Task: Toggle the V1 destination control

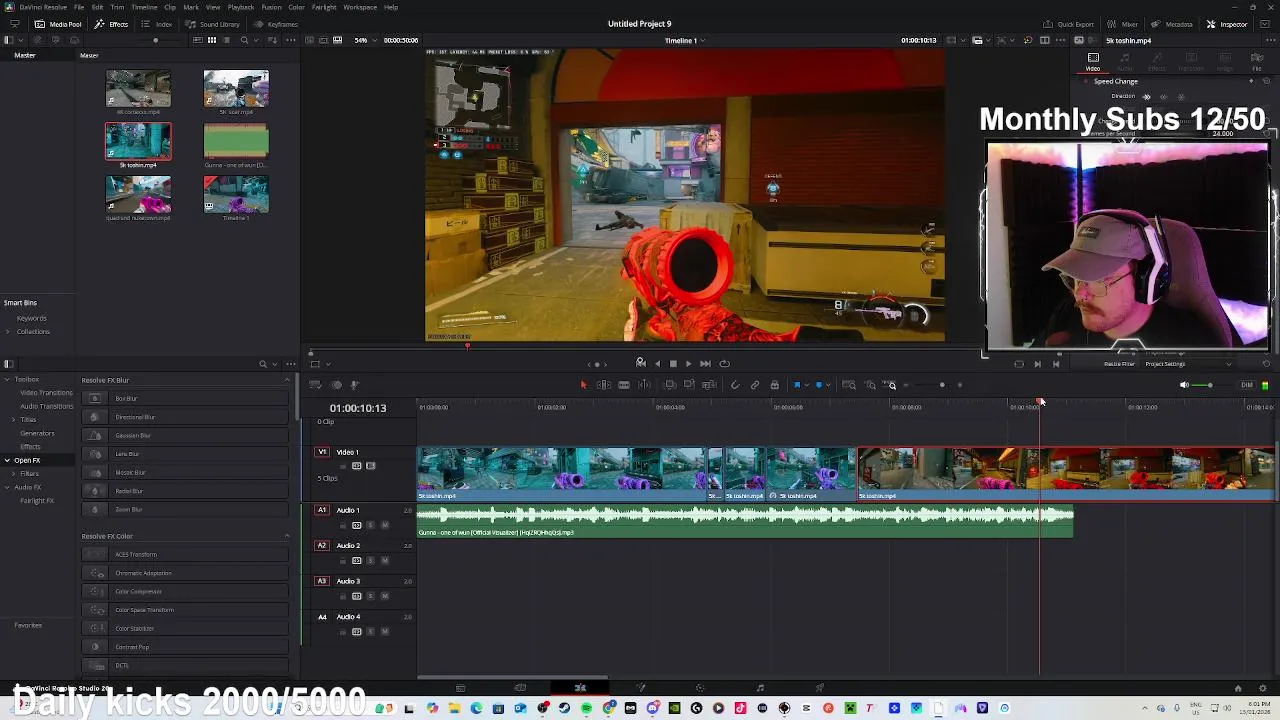Action: click(x=322, y=452)
